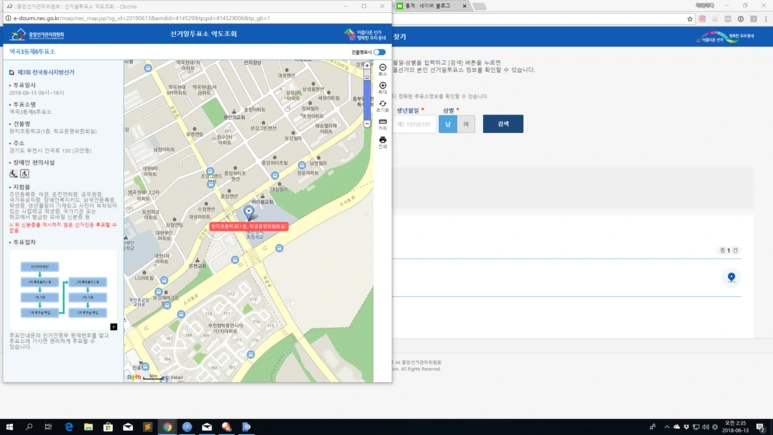773x435 pixels.
Task: Click the taskbar search magnifier
Action: [29, 427]
